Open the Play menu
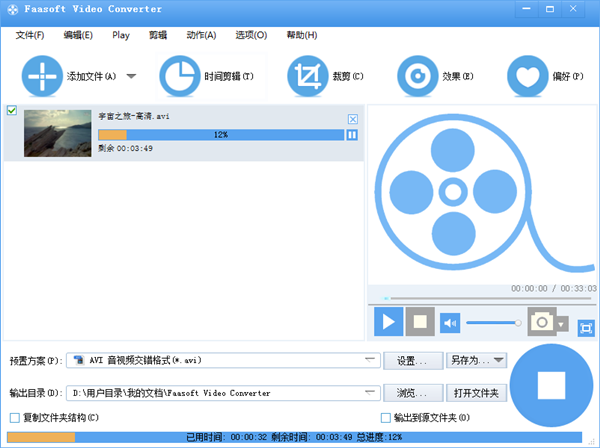This screenshot has width=600, height=448. pos(121,35)
